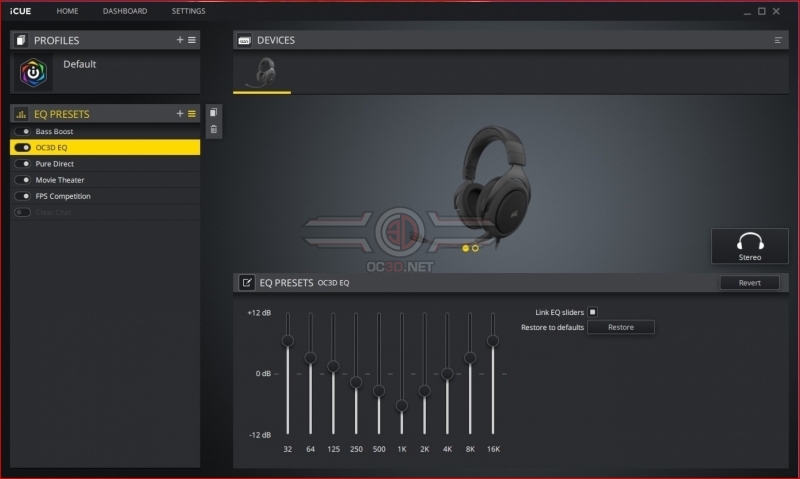The image size is (800, 479).
Task: Restore EQ to defaults
Action: [x=620, y=327]
